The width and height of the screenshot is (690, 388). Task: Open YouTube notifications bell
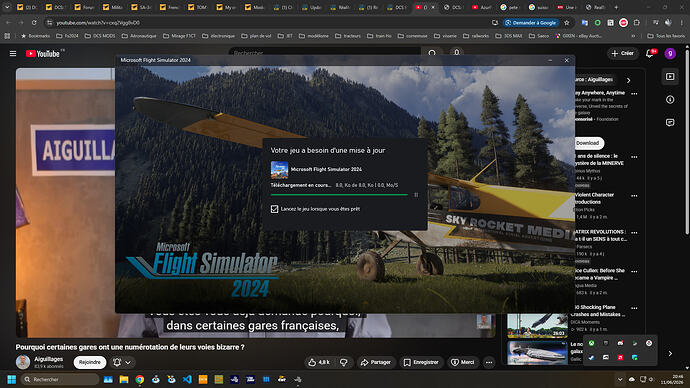pos(650,54)
